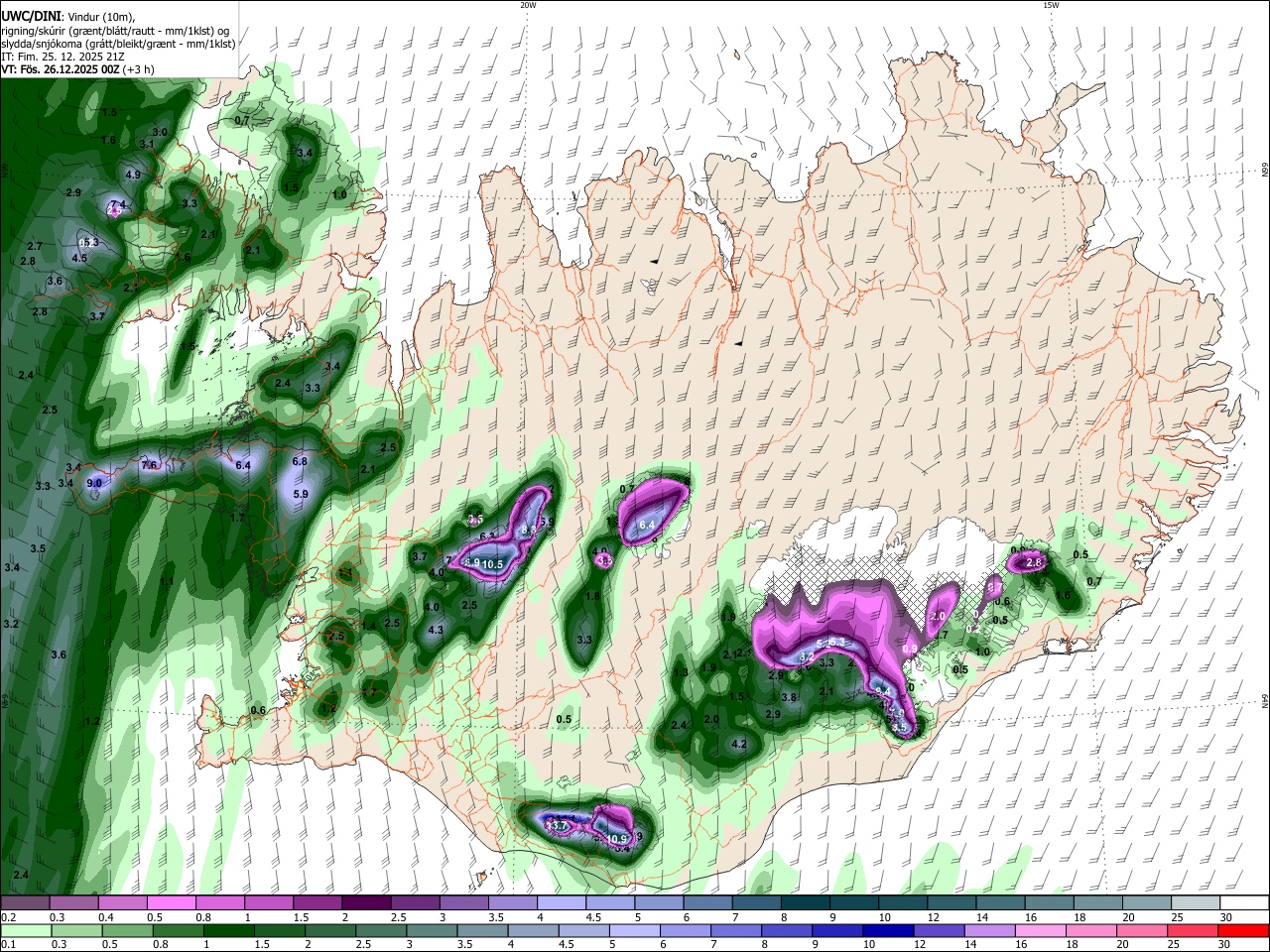This screenshot has width=1270, height=952.
Task: Click the 1.7 precipitation value on the map
Action: [x=237, y=518]
